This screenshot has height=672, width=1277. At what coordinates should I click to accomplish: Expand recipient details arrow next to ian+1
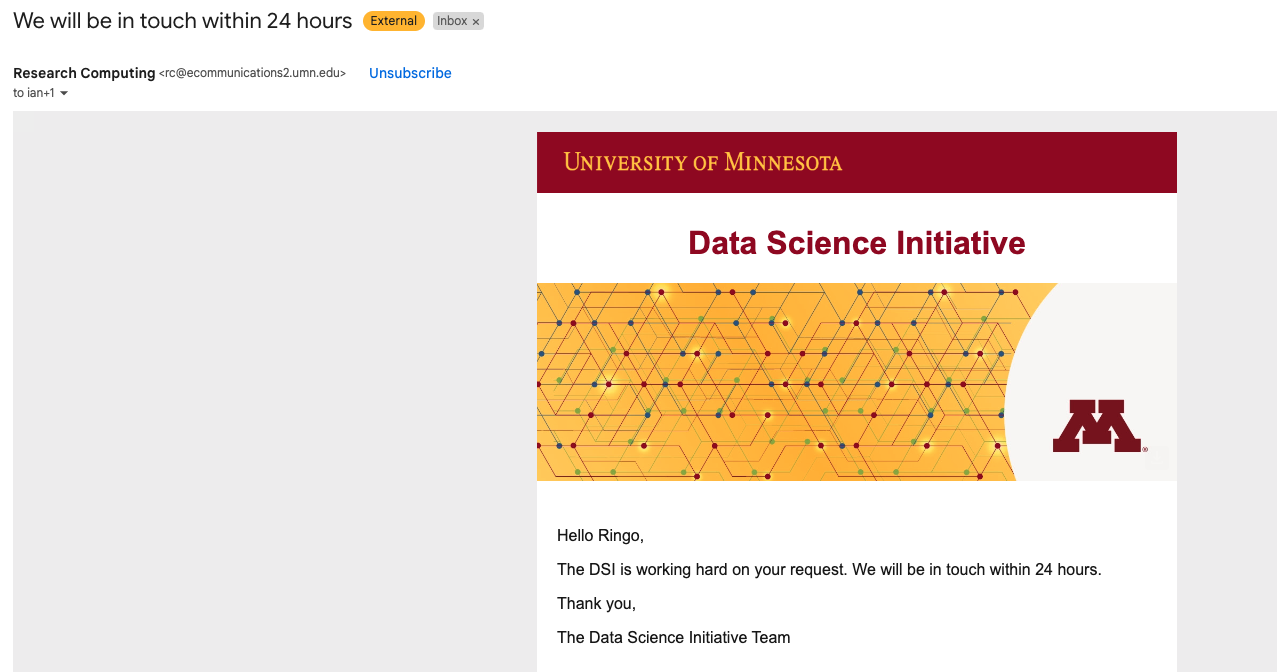pos(64,93)
